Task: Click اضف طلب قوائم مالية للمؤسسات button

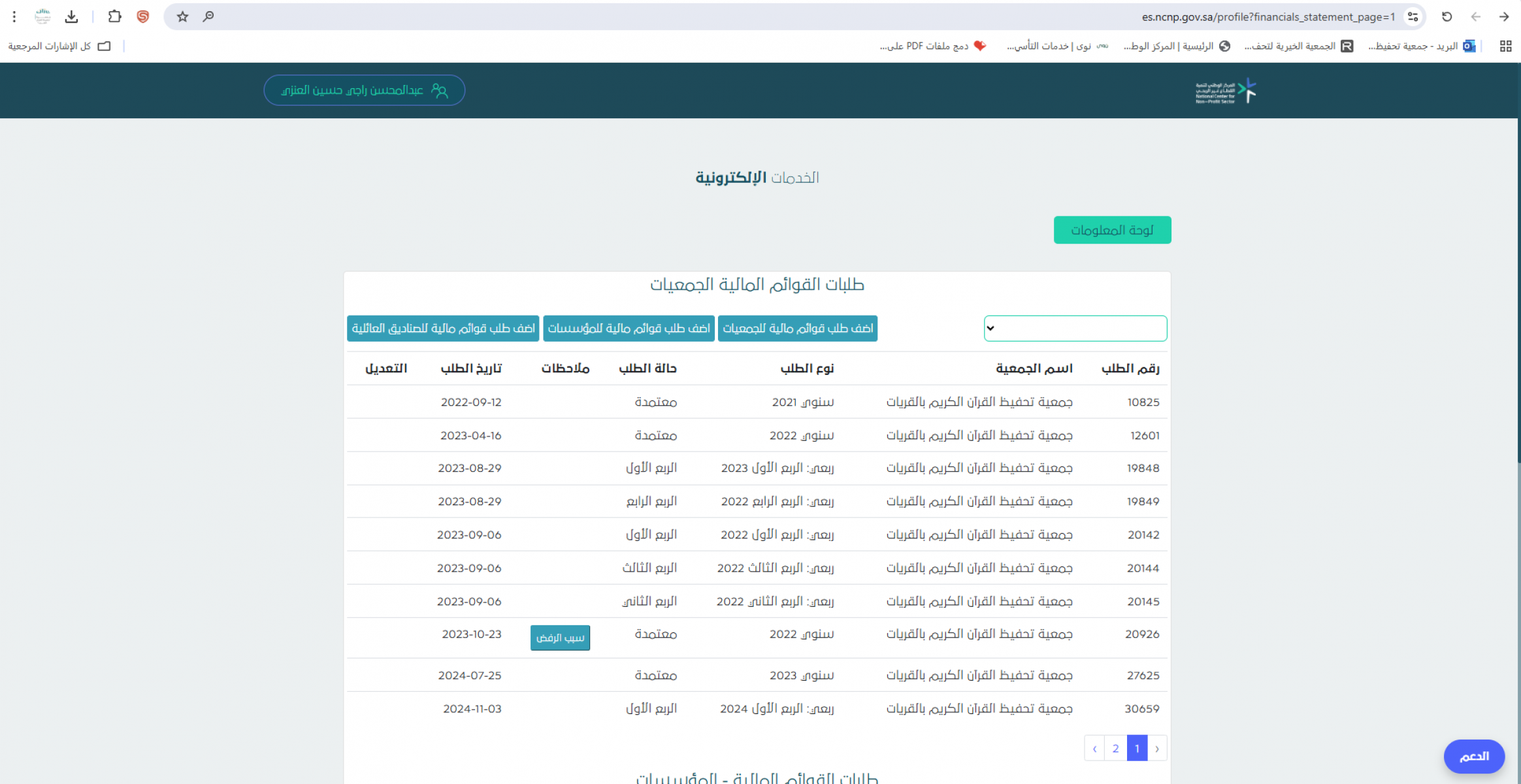Action: coord(629,328)
